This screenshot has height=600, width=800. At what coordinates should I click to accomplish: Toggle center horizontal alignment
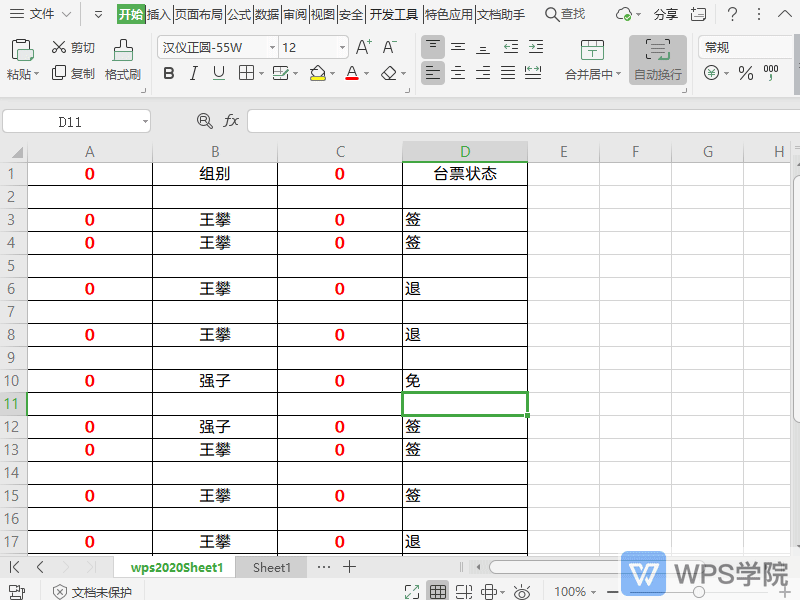458,73
